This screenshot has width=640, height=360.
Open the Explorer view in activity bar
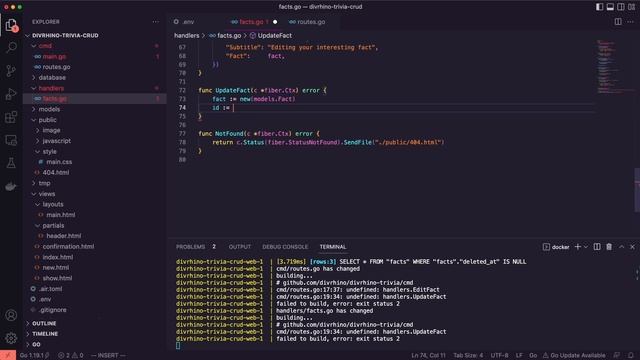[11, 25]
